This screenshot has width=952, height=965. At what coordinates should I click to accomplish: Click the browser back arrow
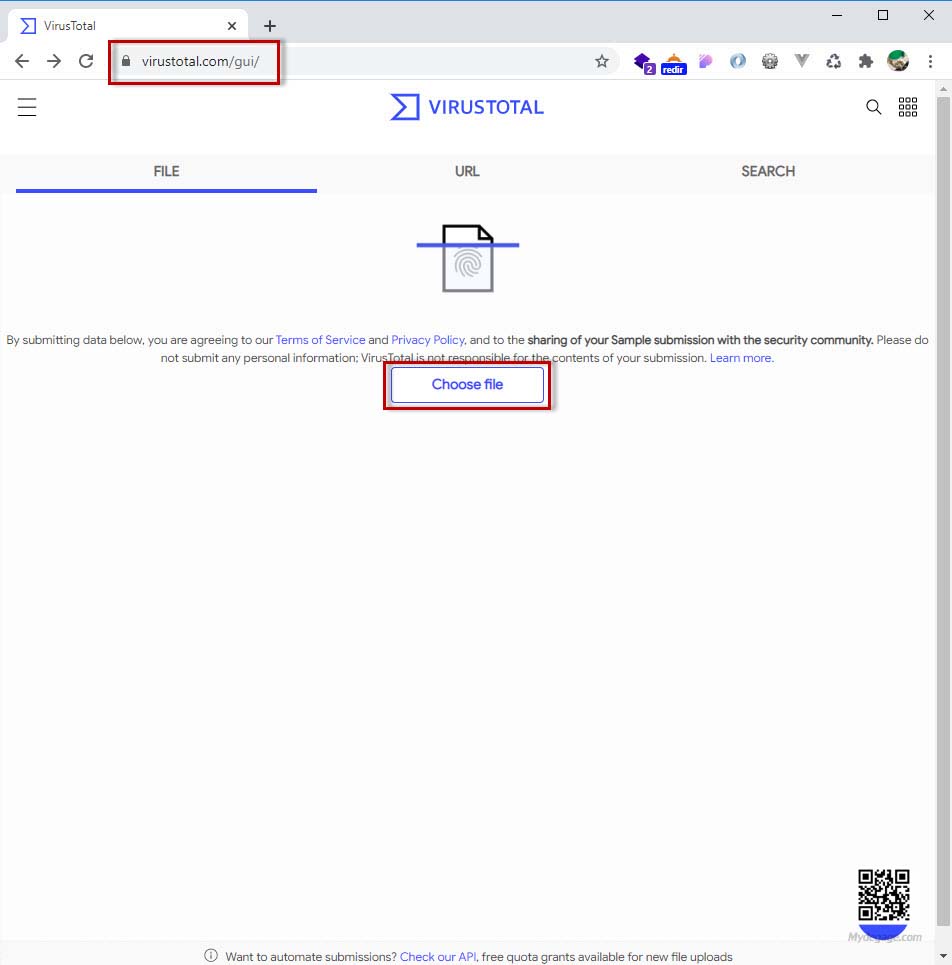pyautogui.click(x=22, y=61)
